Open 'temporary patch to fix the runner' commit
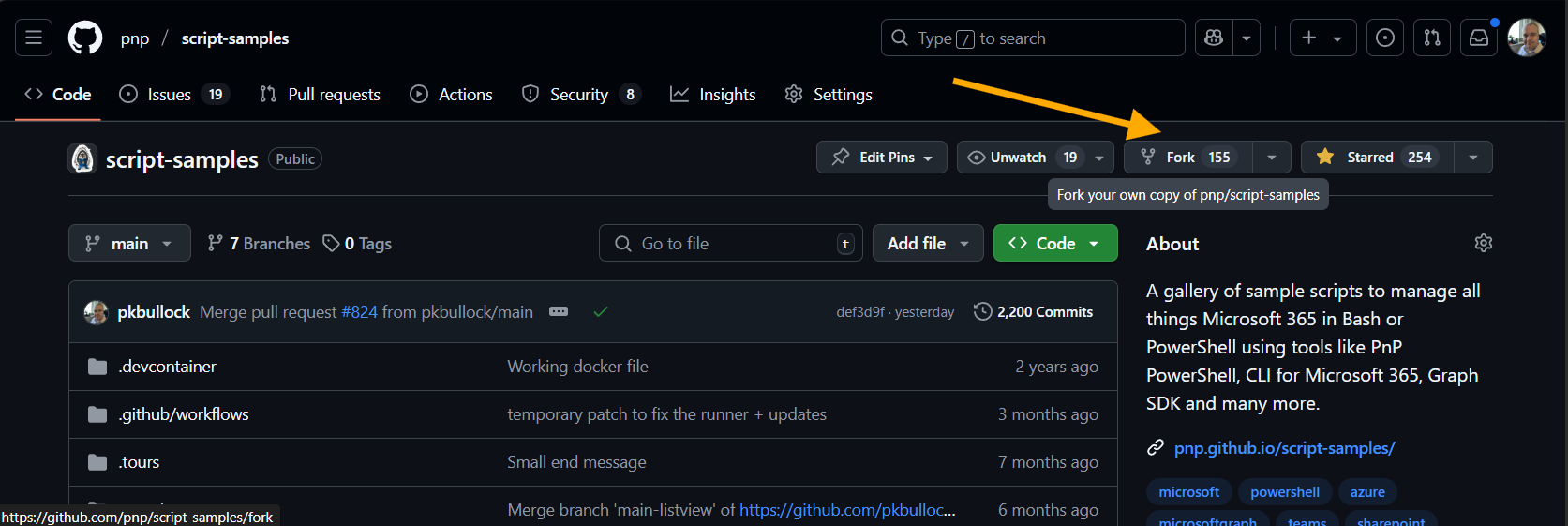 [x=666, y=414]
